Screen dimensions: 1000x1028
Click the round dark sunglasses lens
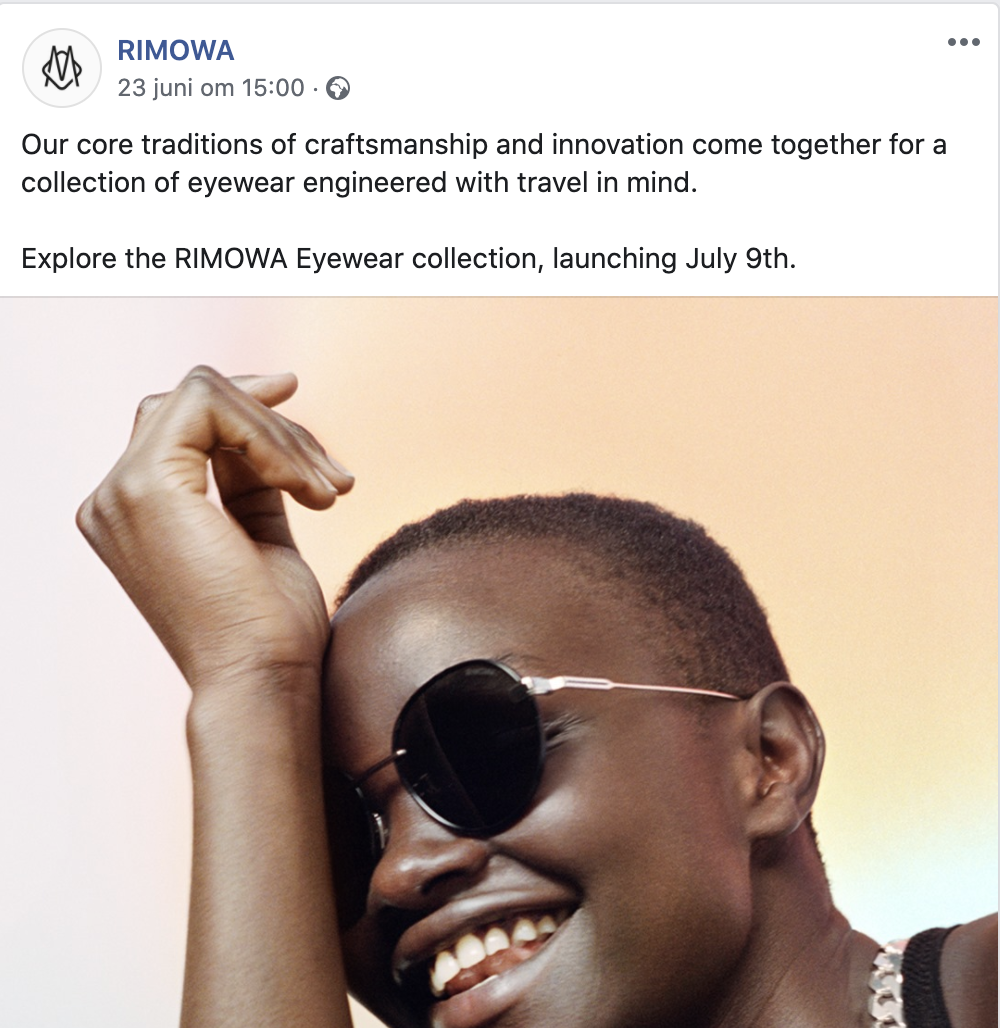468,749
